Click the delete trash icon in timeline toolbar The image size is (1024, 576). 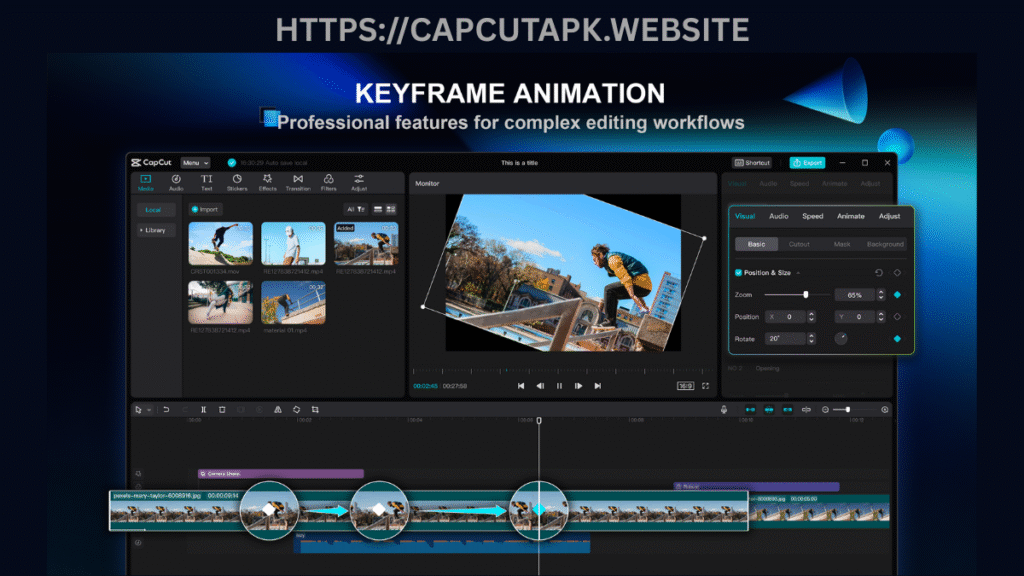222,409
